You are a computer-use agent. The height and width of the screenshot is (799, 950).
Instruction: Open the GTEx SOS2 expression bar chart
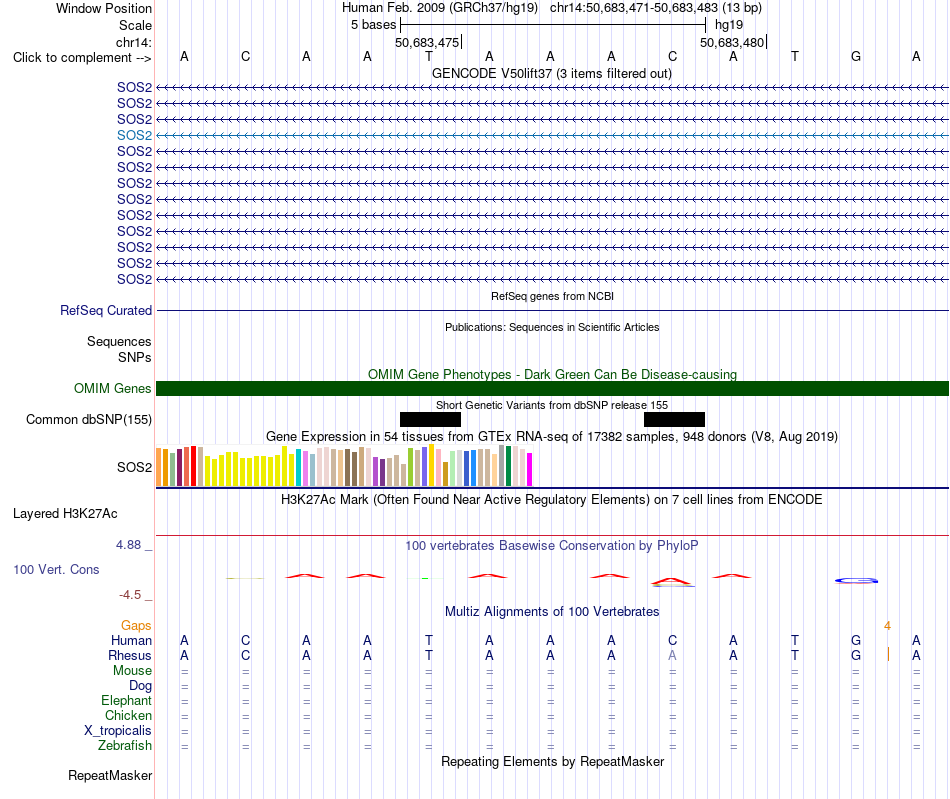pyautogui.click(x=344, y=465)
